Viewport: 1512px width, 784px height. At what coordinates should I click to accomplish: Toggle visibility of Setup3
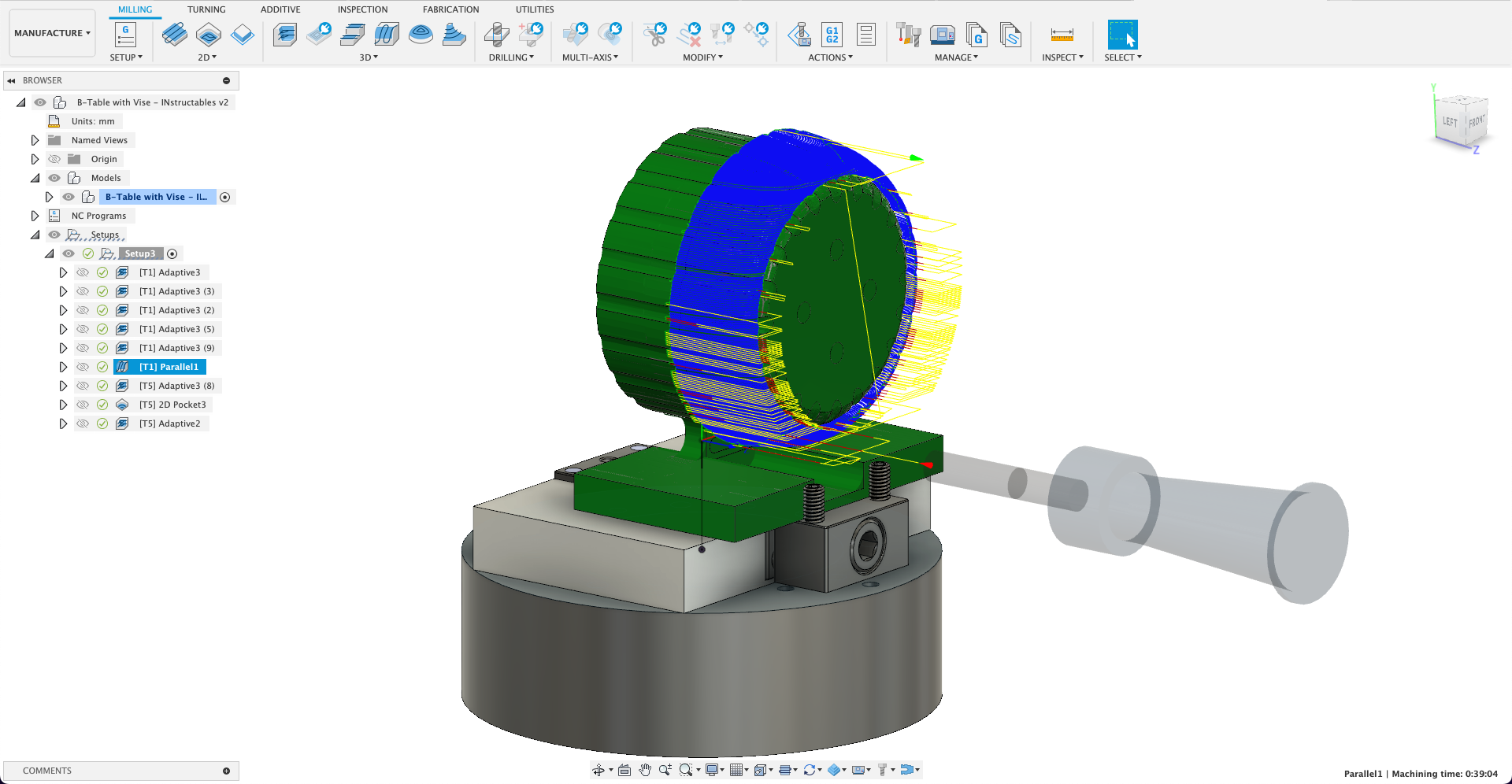pos(69,253)
